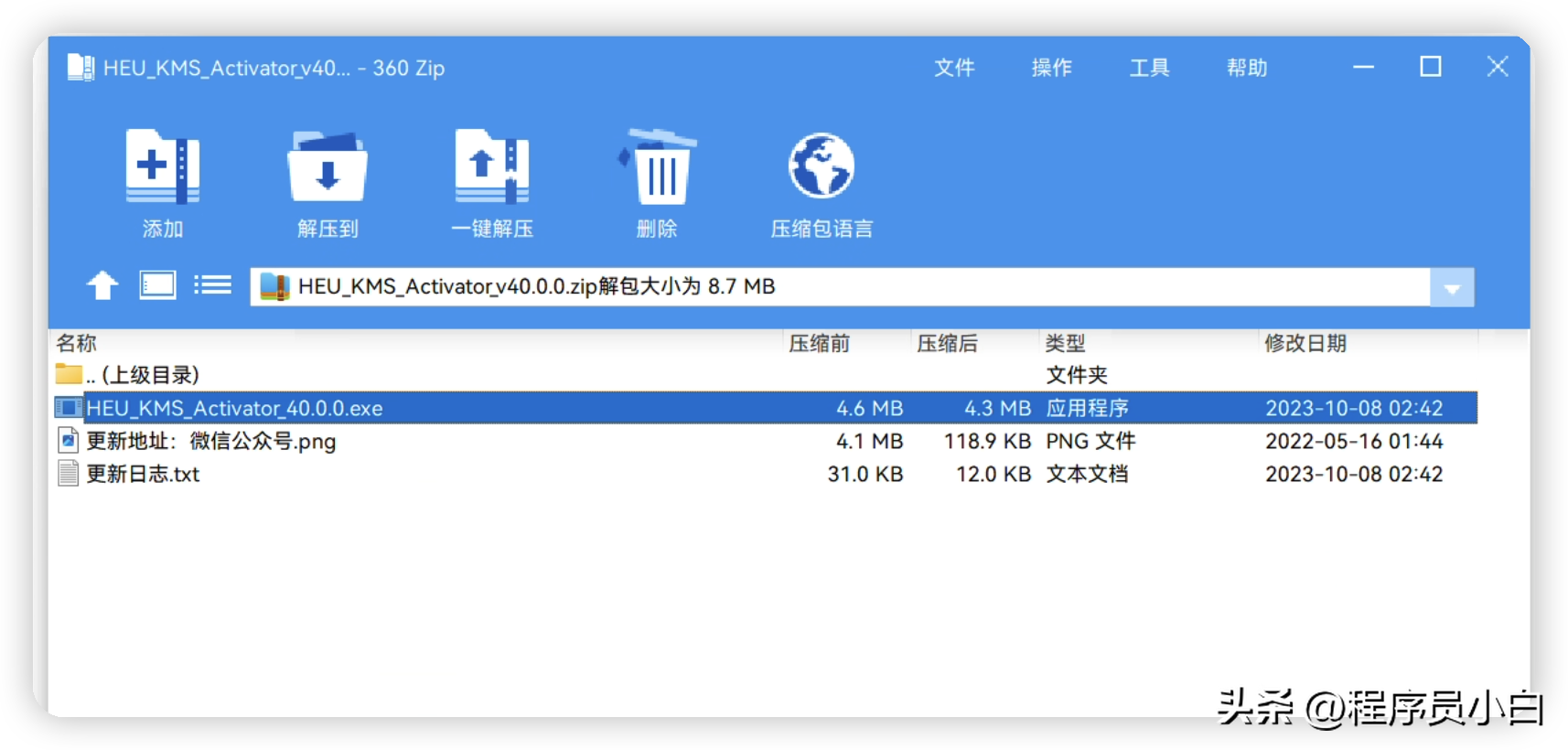This screenshot has height=750, width=1568.
Task: Sort by the 名称 column header
Action: [x=76, y=343]
